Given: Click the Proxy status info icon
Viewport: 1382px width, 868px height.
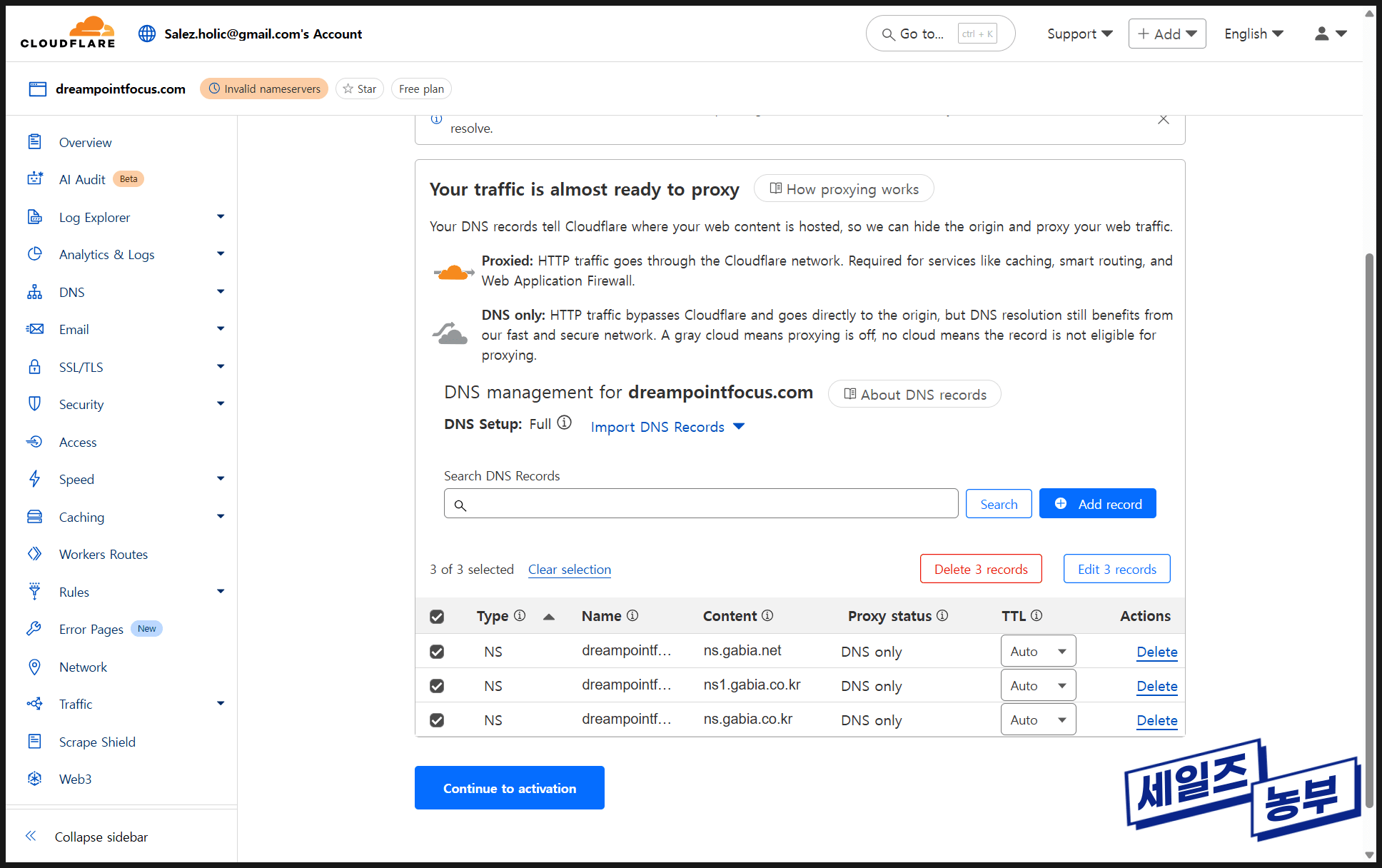Looking at the screenshot, I should pyautogui.click(x=942, y=615).
